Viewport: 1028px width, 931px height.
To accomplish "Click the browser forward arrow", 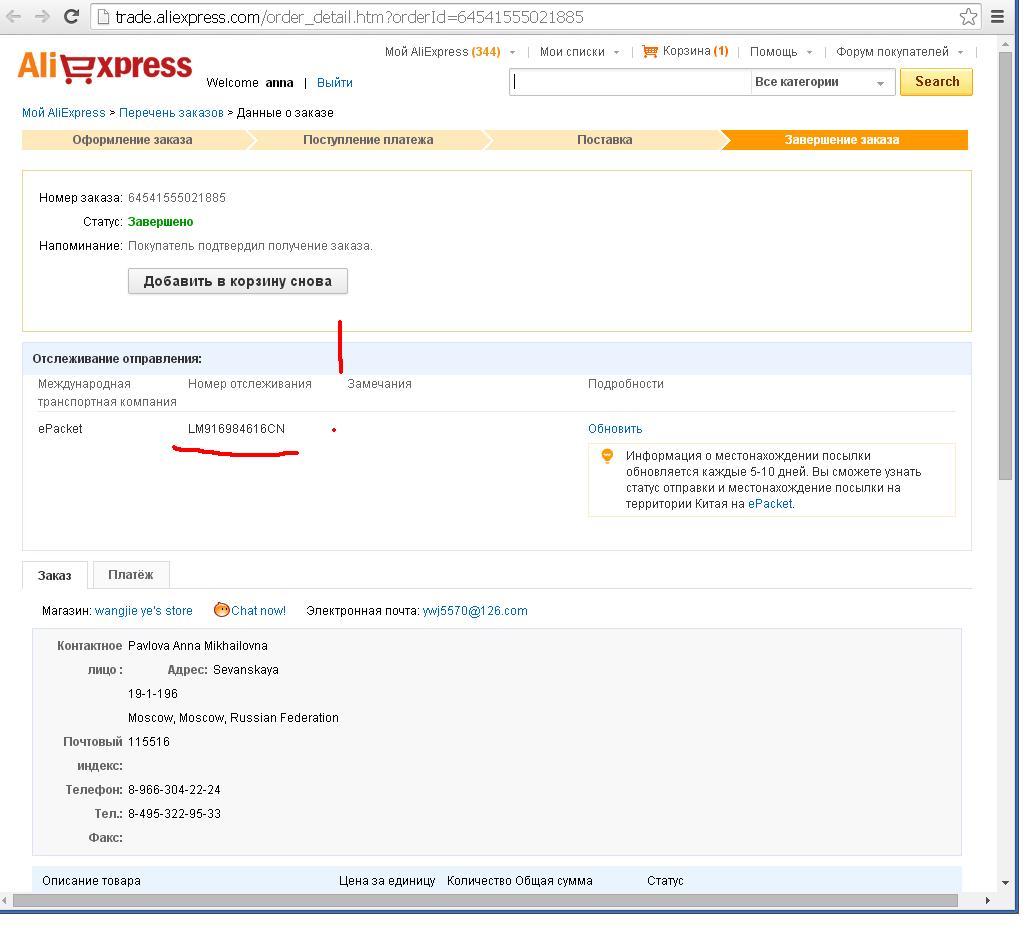I will tap(42, 16).
